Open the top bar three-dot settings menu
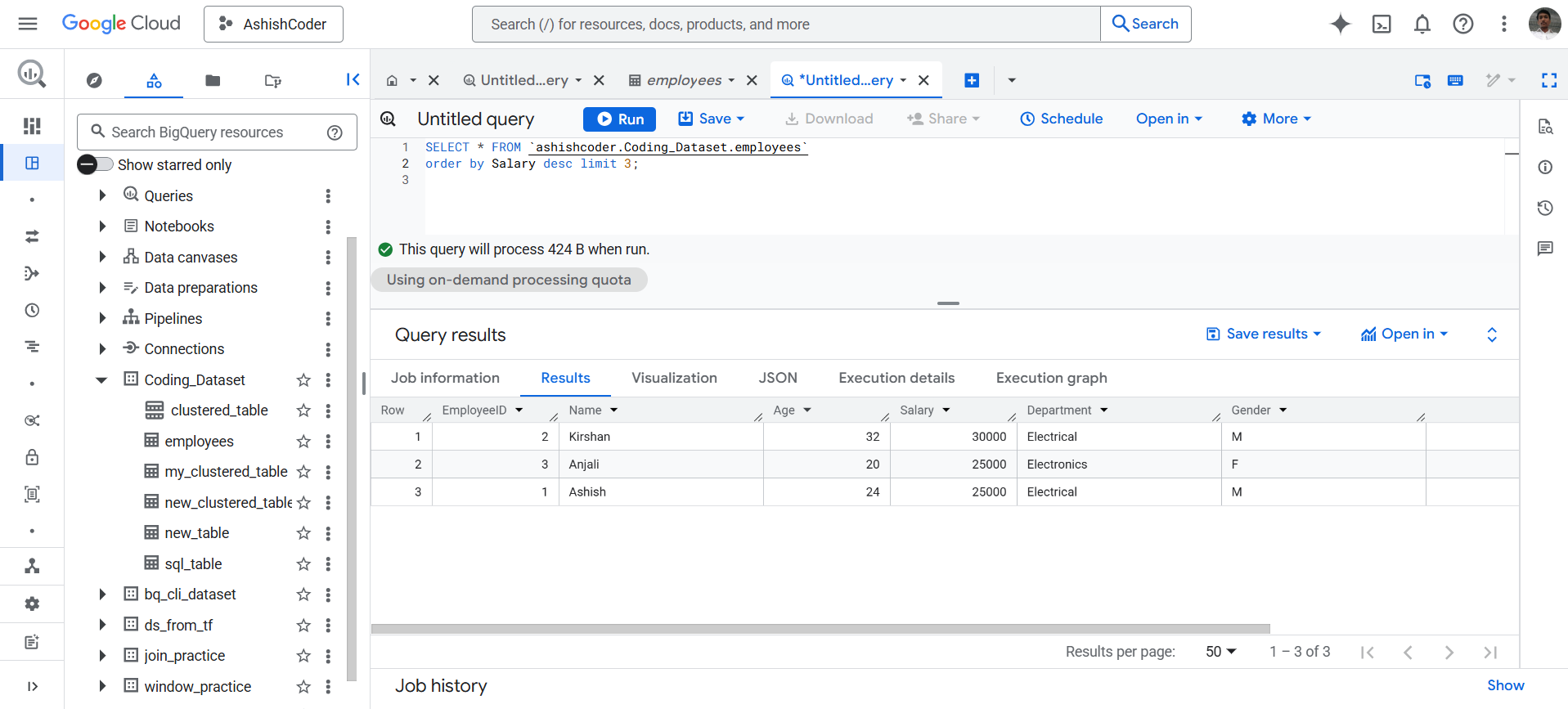The width and height of the screenshot is (1568, 709). (x=1503, y=24)
